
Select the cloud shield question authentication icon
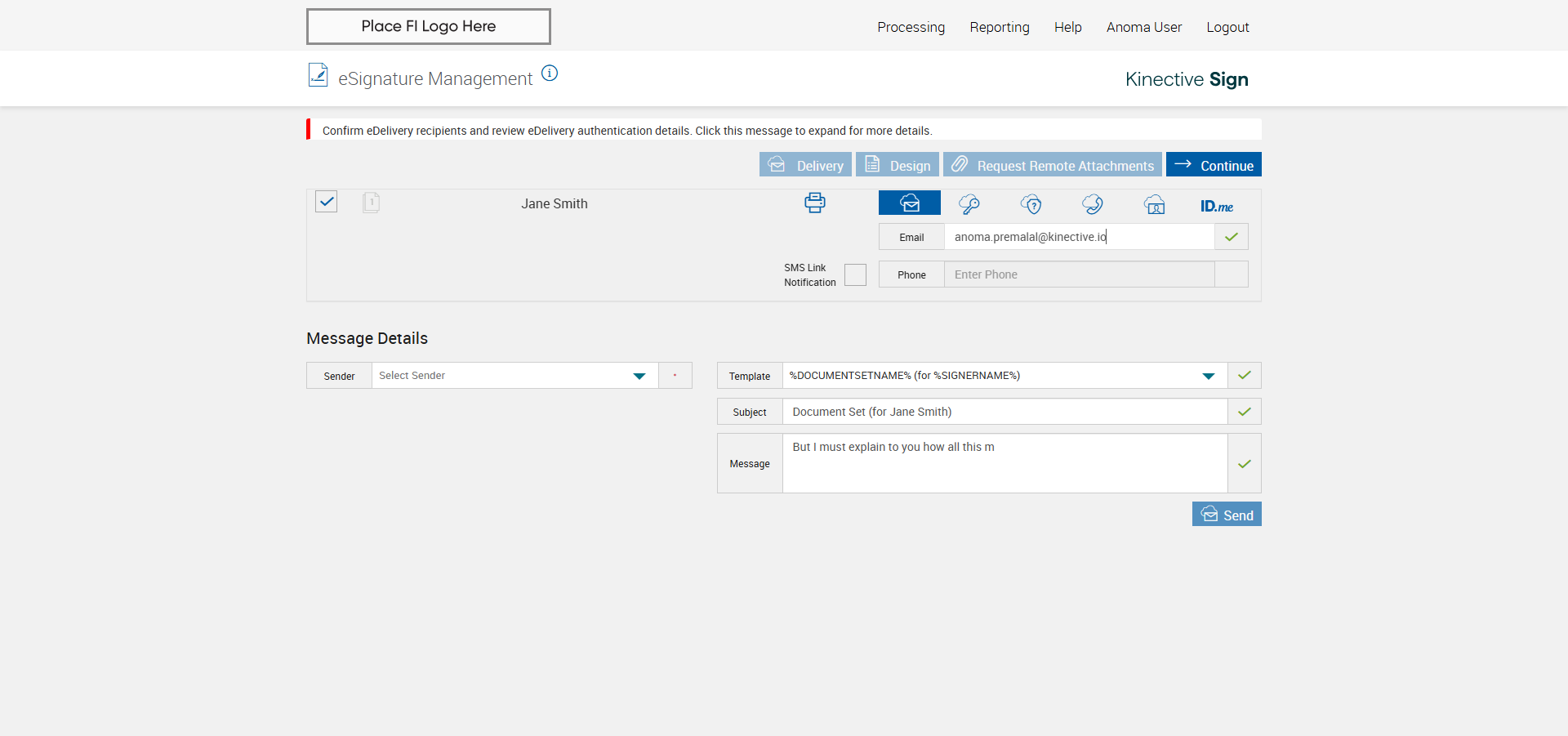pos(1031,204)
